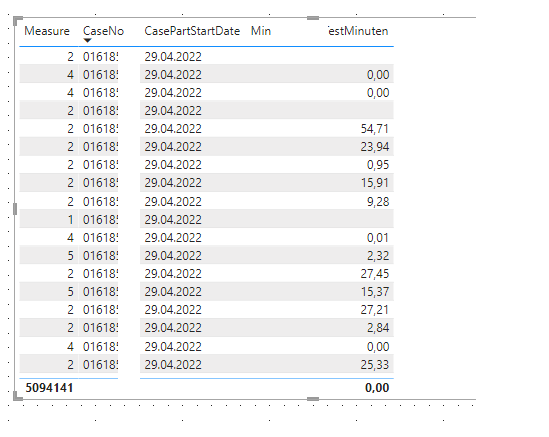Grab the top-left corner handle of the table visual
Viewport: 549px width, 437px height.
[18, 21]
